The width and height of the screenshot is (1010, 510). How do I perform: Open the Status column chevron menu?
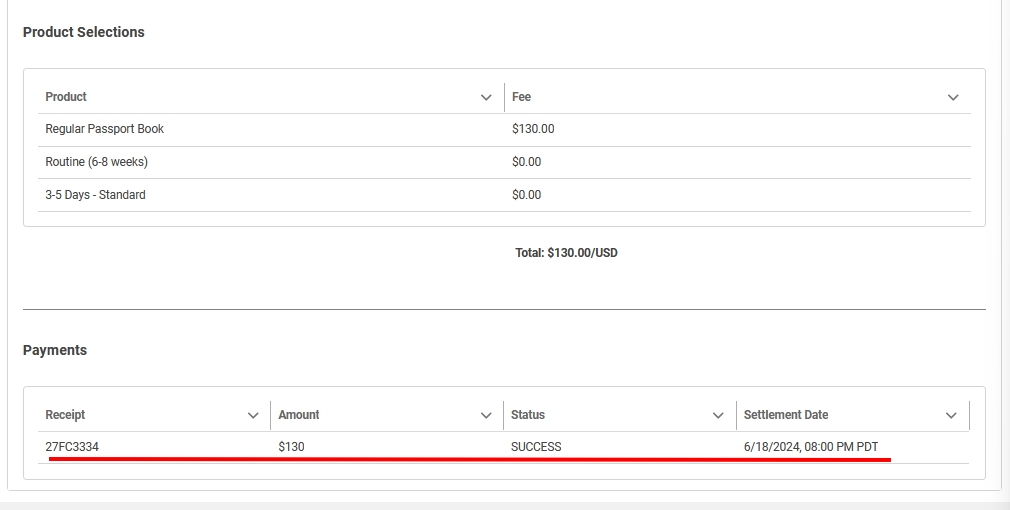[x=718, y=416]
